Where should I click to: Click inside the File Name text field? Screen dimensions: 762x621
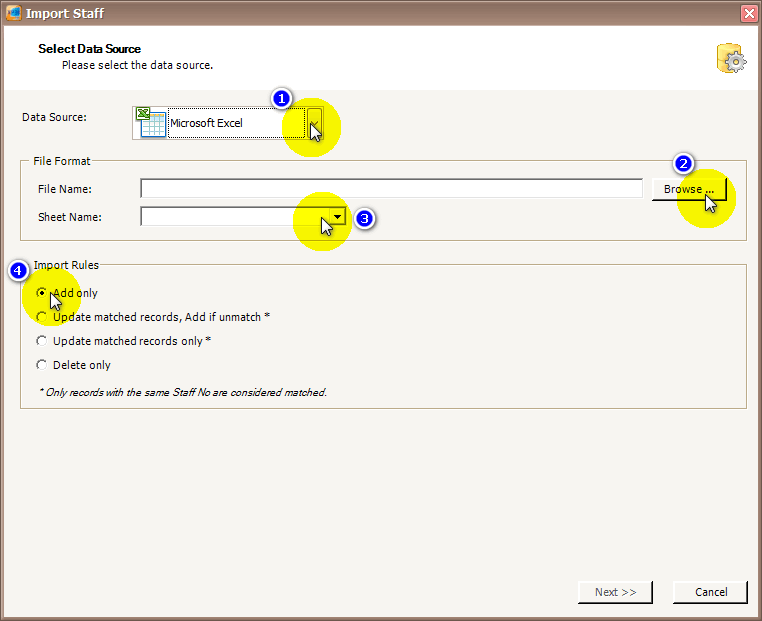click(390, 189)
